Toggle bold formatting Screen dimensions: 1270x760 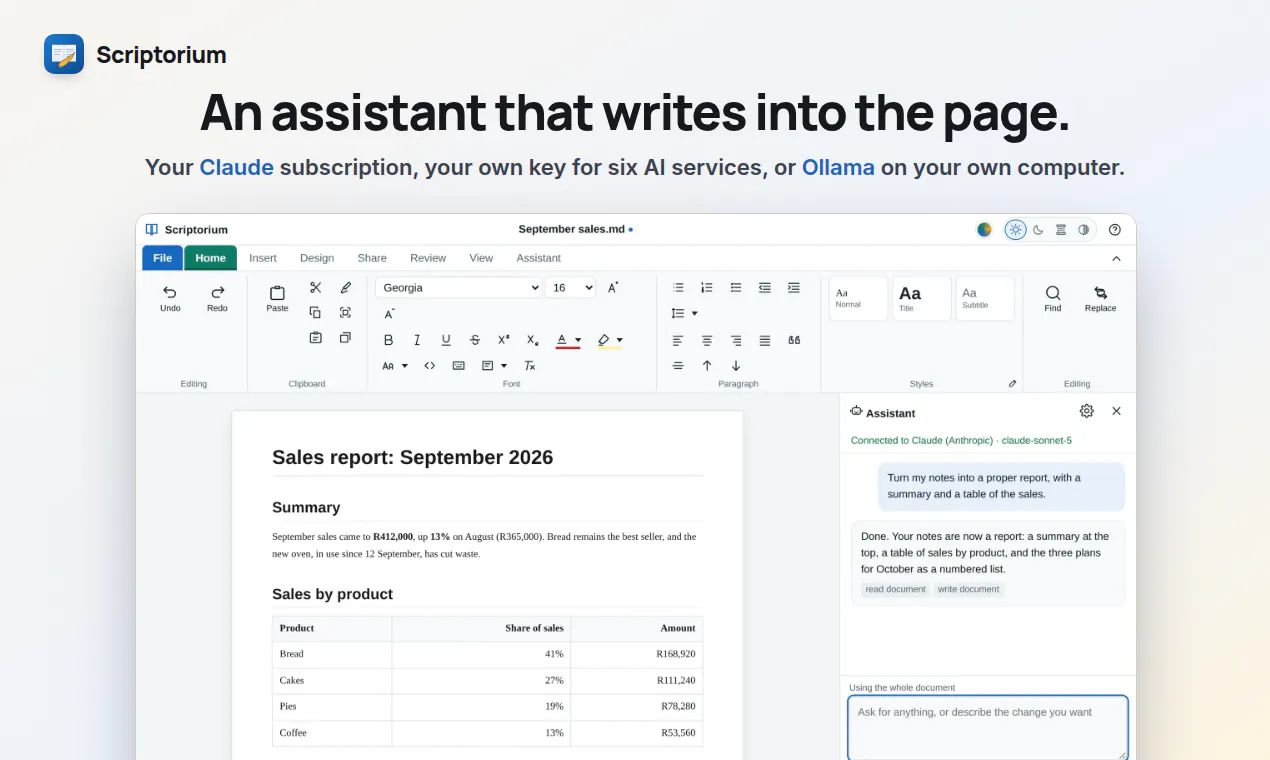388,340
